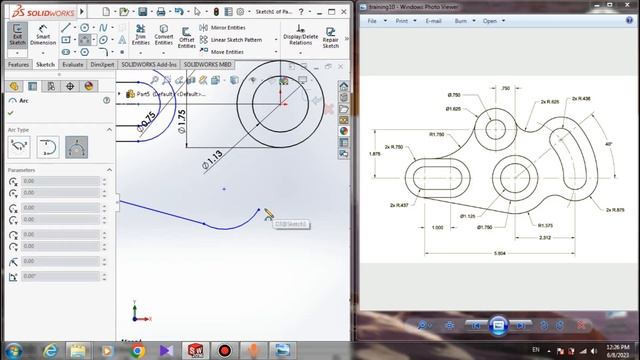The width and height of the screenshot is (640, 360).
Task: Collapse the Parameters section
Action: point(109,170)
